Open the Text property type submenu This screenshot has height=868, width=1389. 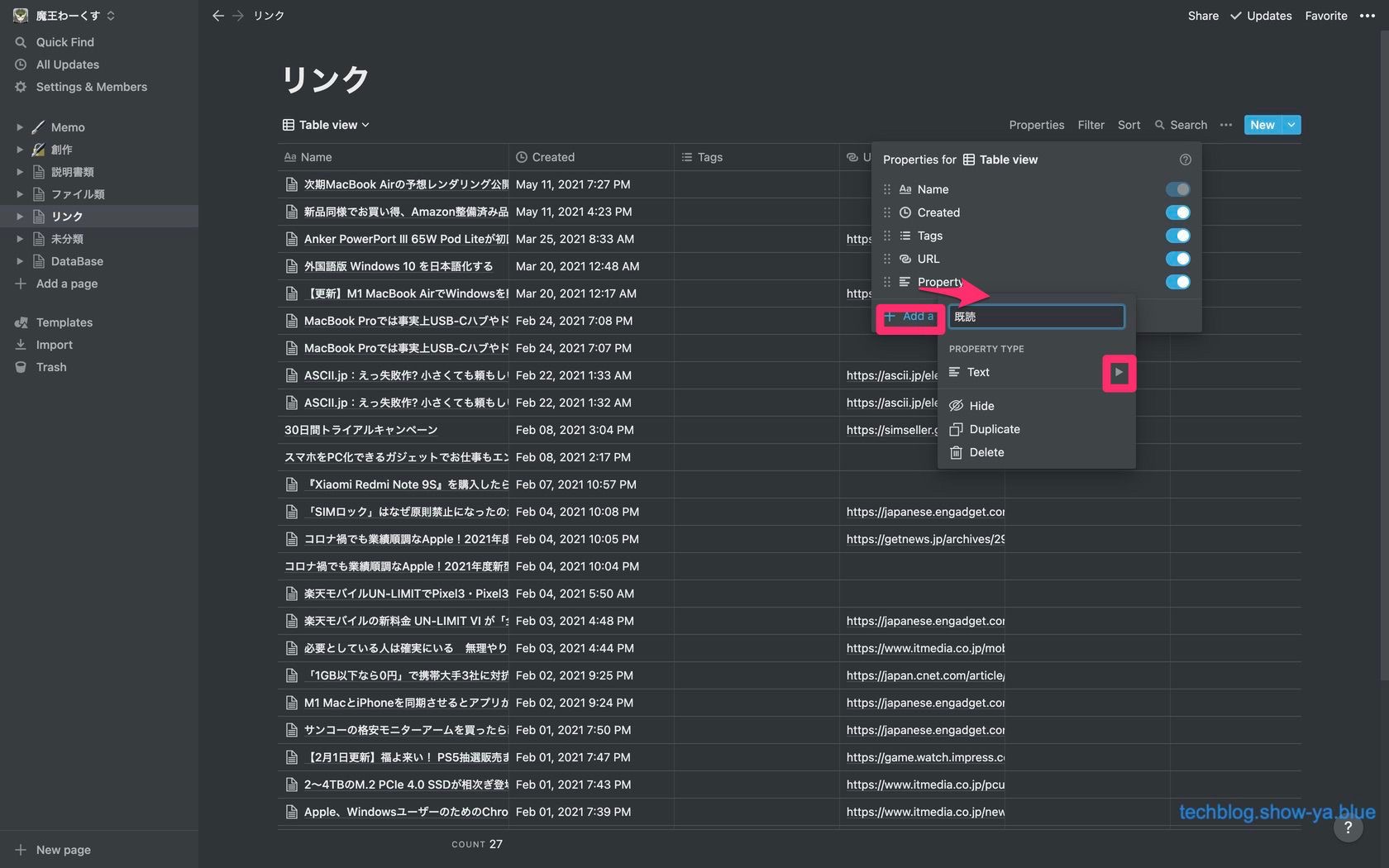point(1118,373)
